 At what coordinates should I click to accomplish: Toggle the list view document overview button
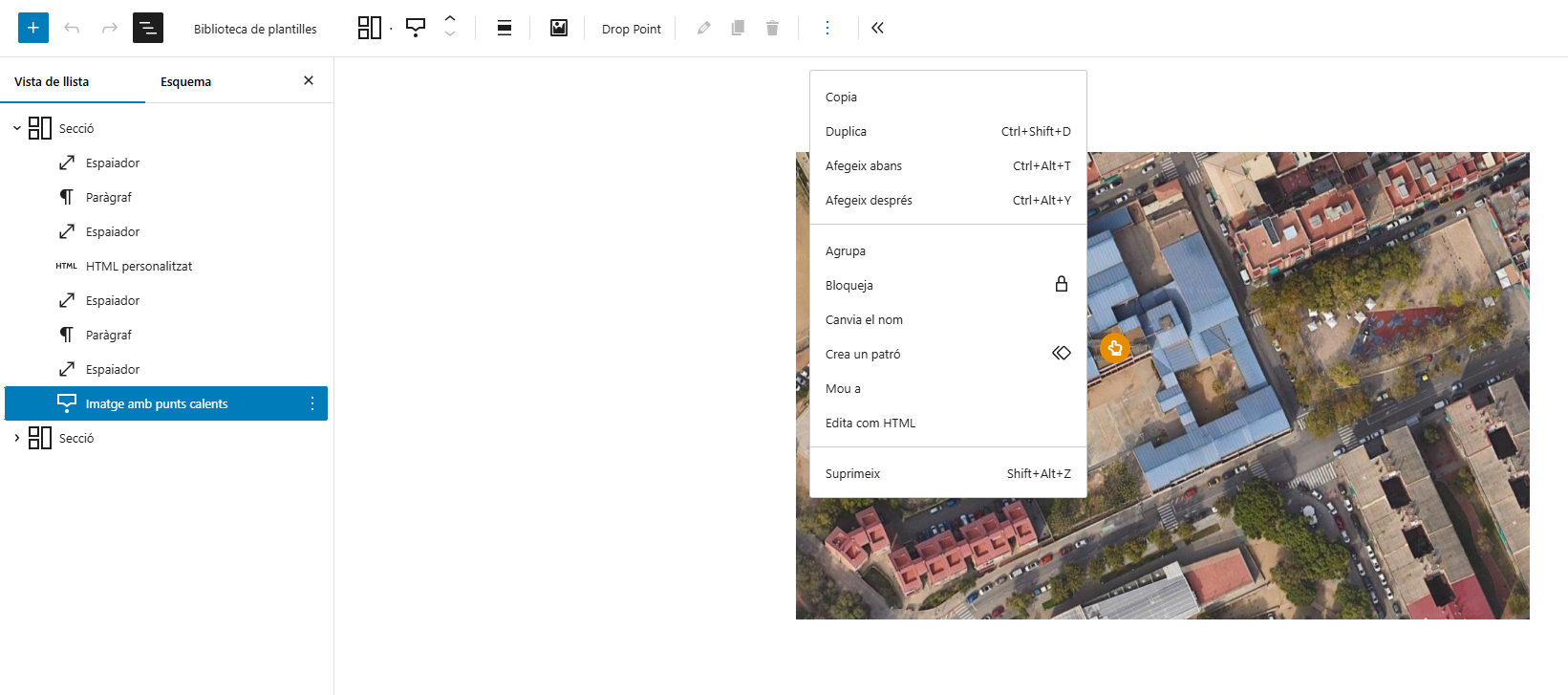point(148,28)
